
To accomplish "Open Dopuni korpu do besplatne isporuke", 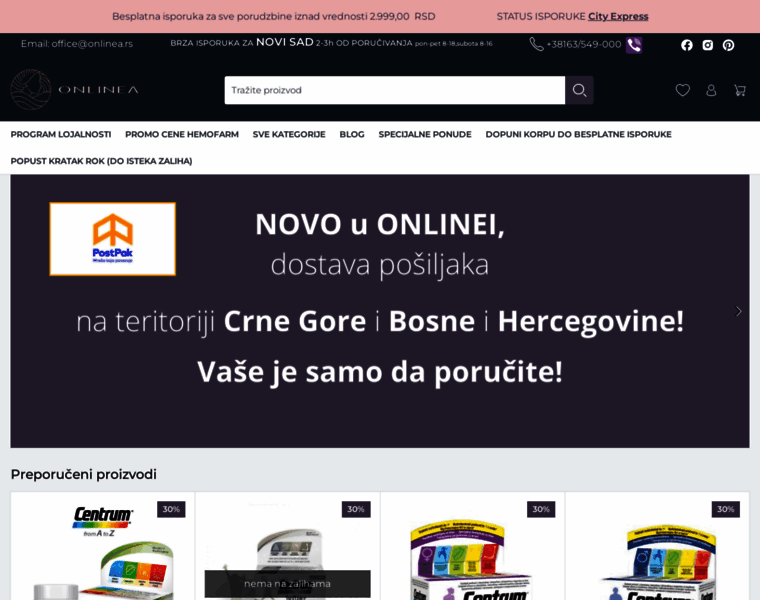I will (578, 134).
